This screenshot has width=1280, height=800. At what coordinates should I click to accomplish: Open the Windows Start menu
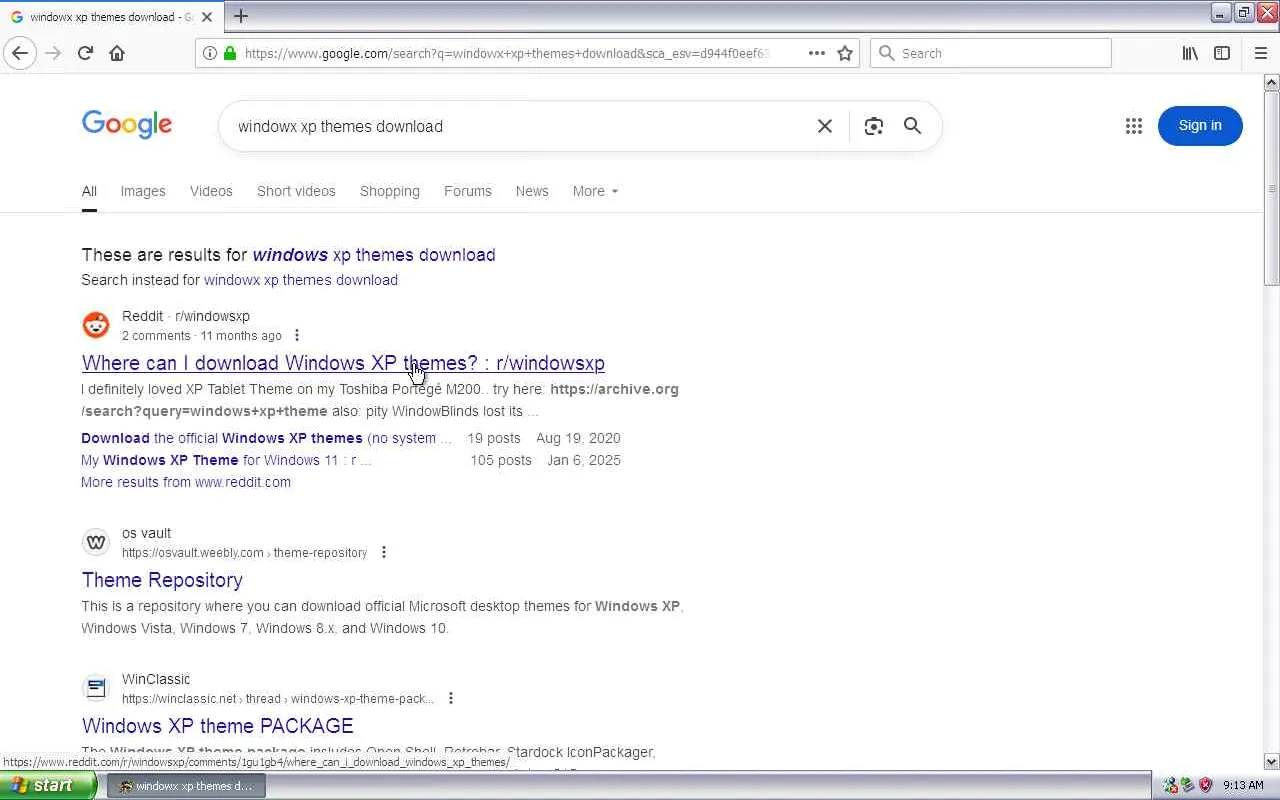pyautogui.click(x=47, y=785)
